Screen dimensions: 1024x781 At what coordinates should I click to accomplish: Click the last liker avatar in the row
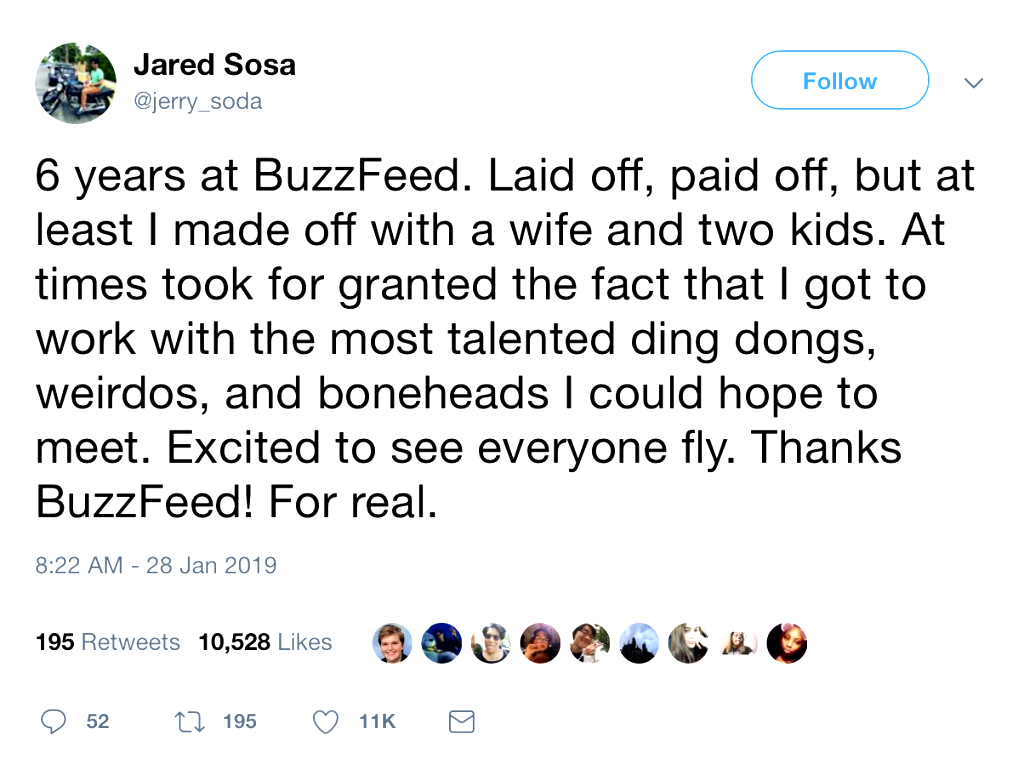click(786, 643)
